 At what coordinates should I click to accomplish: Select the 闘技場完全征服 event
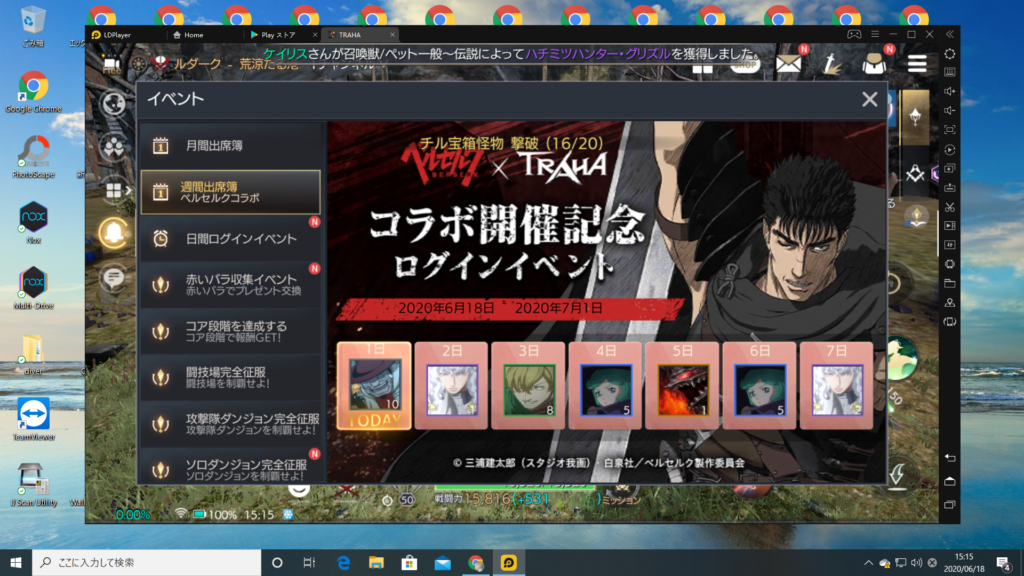(x=231, y=377)
